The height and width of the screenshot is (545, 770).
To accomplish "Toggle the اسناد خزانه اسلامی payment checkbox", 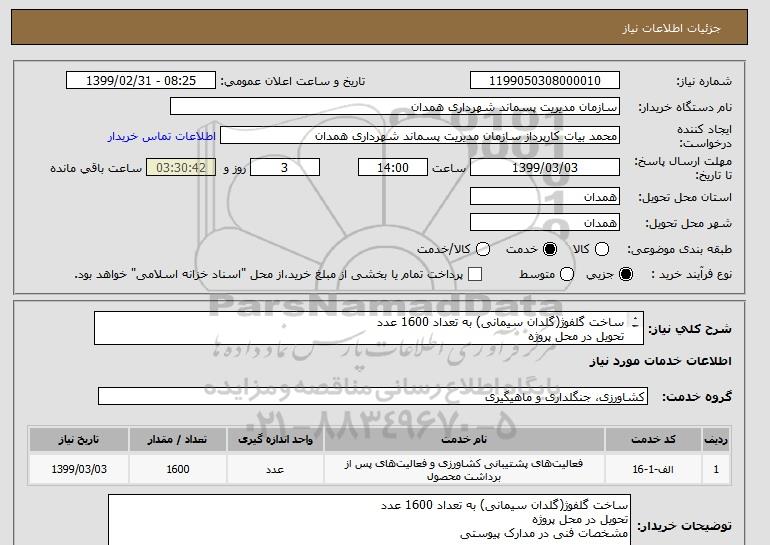I will 475,274.
